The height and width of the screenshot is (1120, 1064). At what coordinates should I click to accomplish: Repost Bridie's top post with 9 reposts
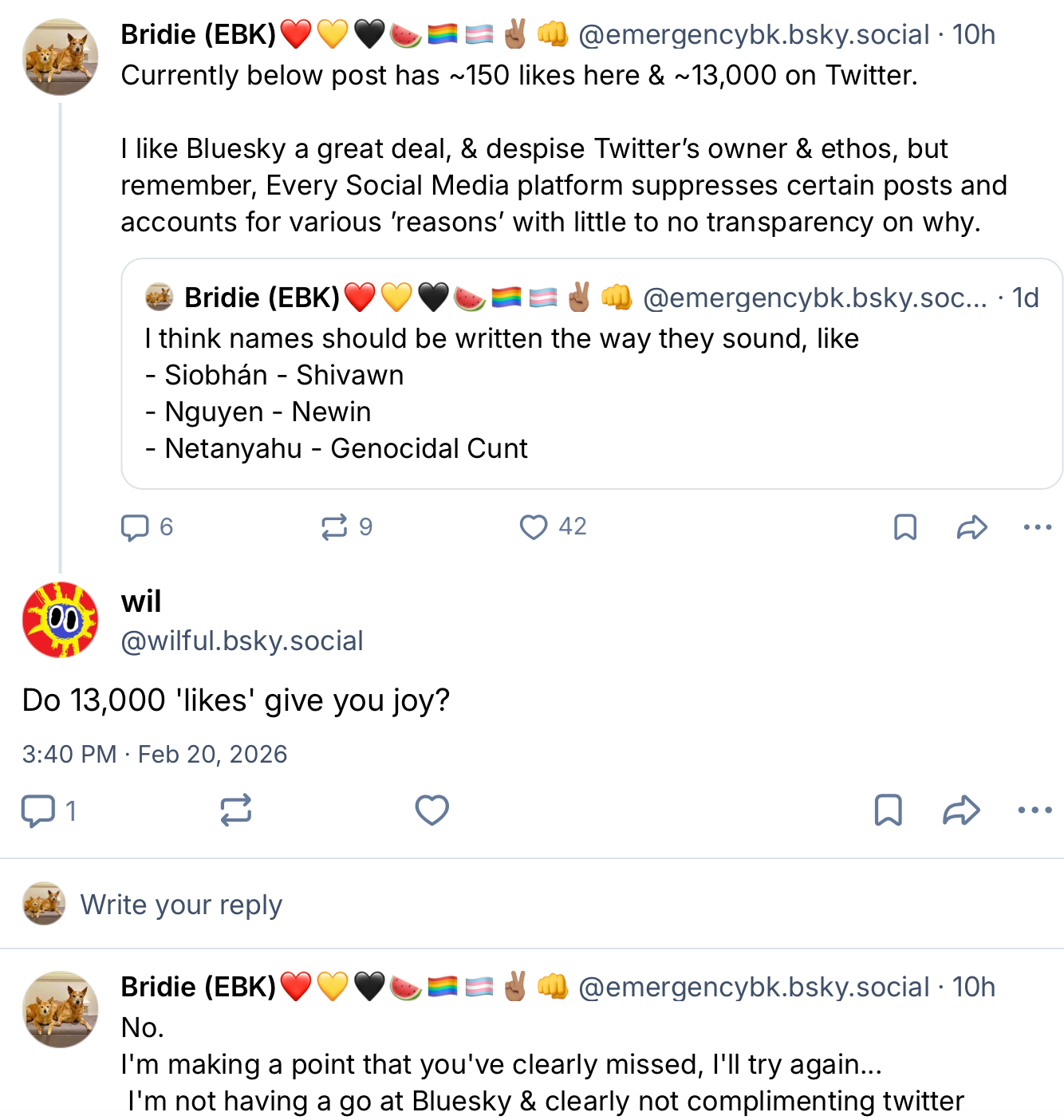334,527
